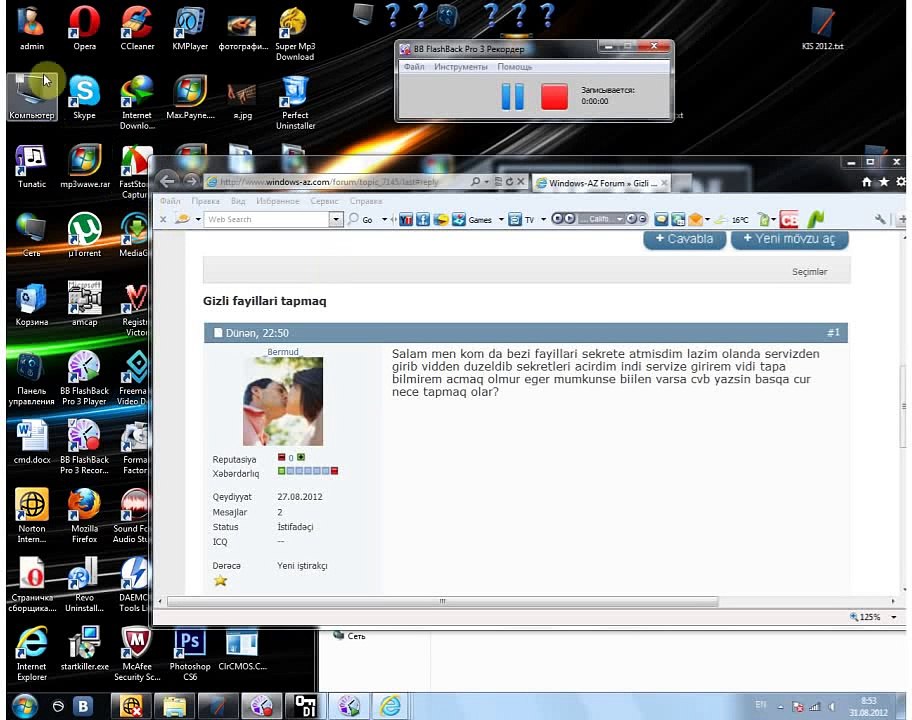Open the Файл menu in BB FlashBack Recorder

coord(414,67)
